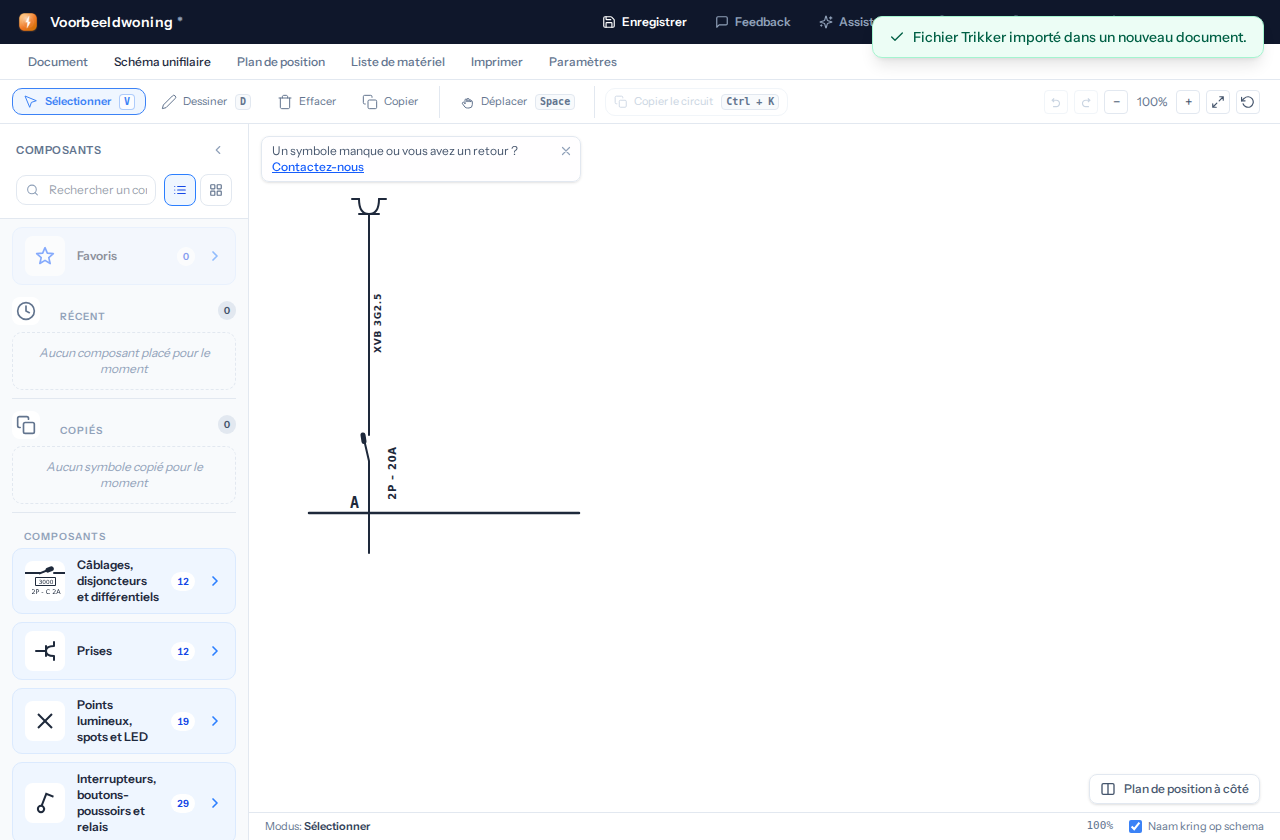Click the Prises socket symbol icon
Screen dimensions: 1280x840
click(x=45, y=651)
